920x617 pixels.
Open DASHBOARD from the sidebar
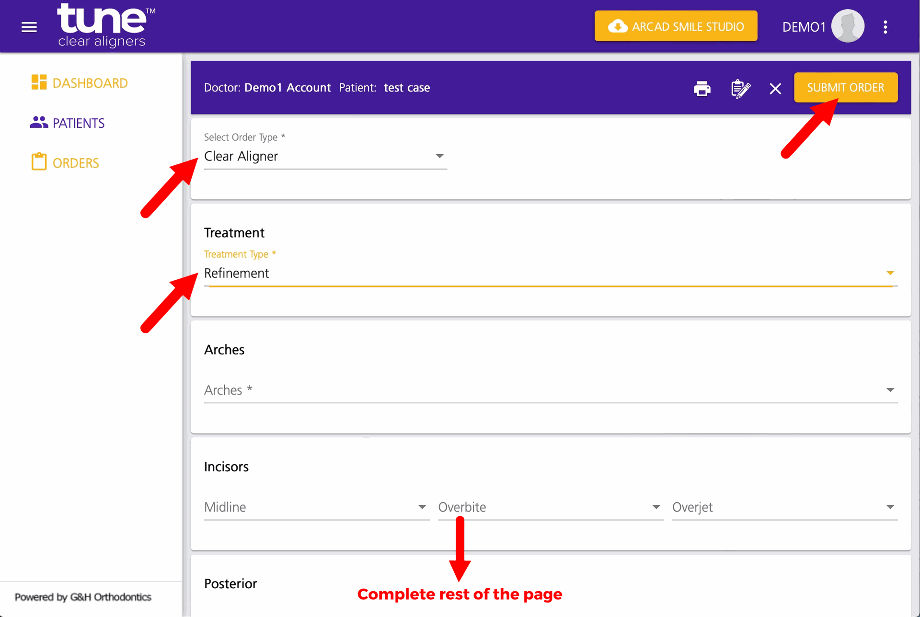point(79,83)
